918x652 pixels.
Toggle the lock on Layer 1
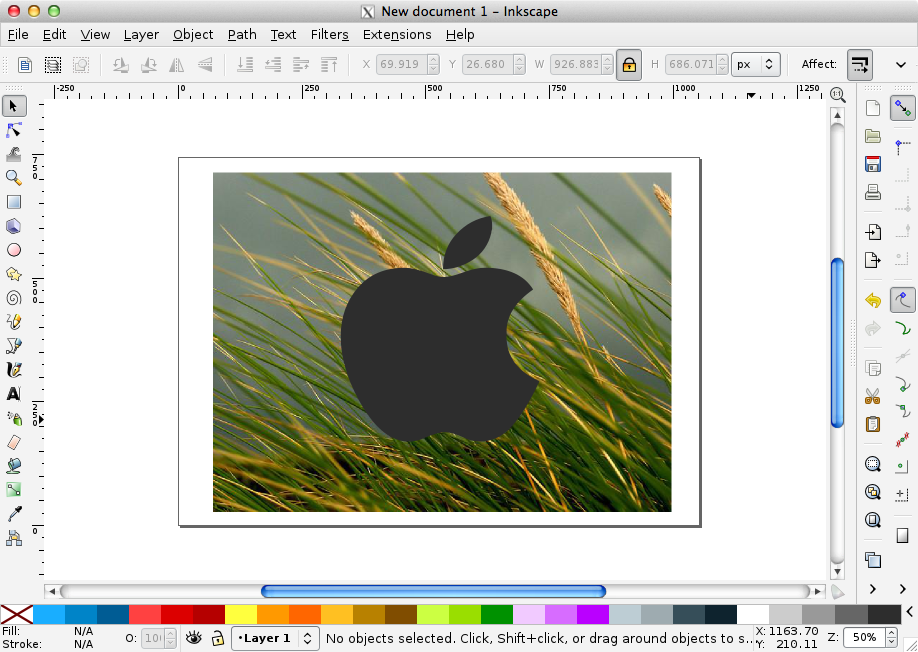[x=218, y=638]
